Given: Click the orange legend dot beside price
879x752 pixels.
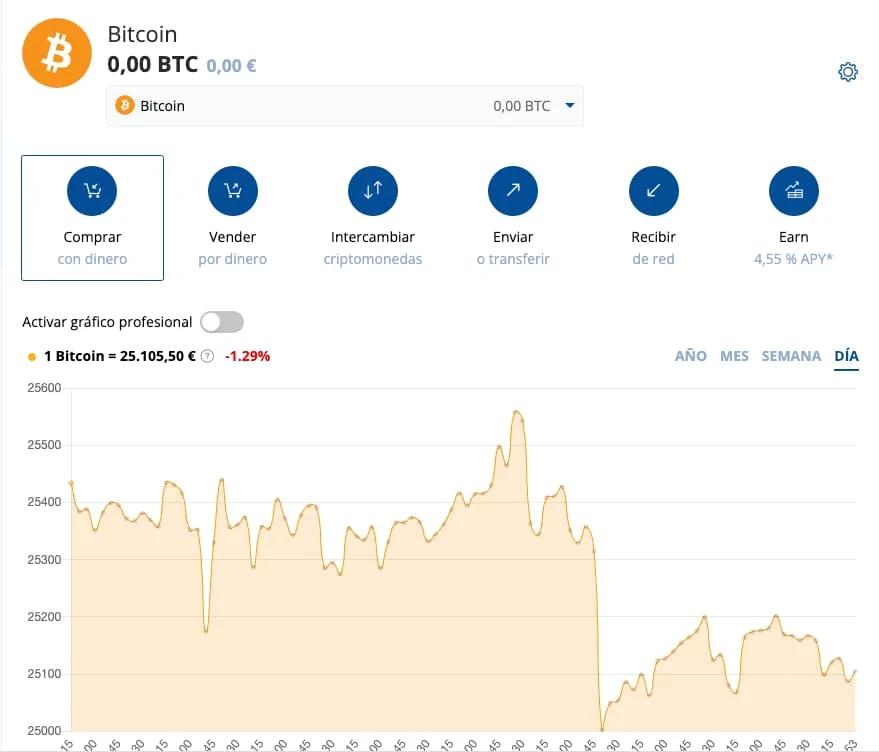Looking at the screenshot, I should click(x=32, y=357).
